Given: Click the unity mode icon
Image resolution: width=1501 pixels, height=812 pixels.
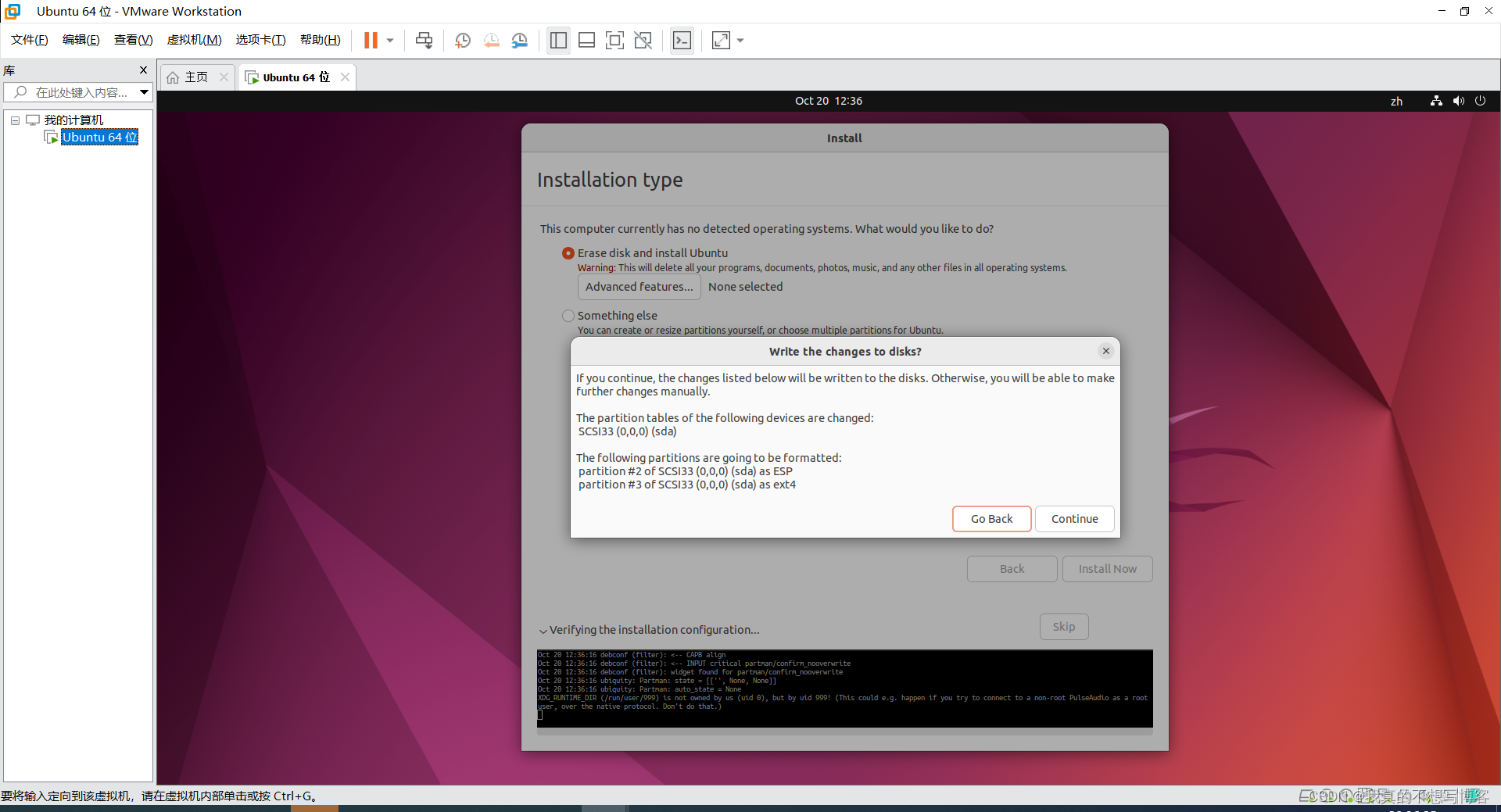Looking at the screenshot, I should click(643, 40).
